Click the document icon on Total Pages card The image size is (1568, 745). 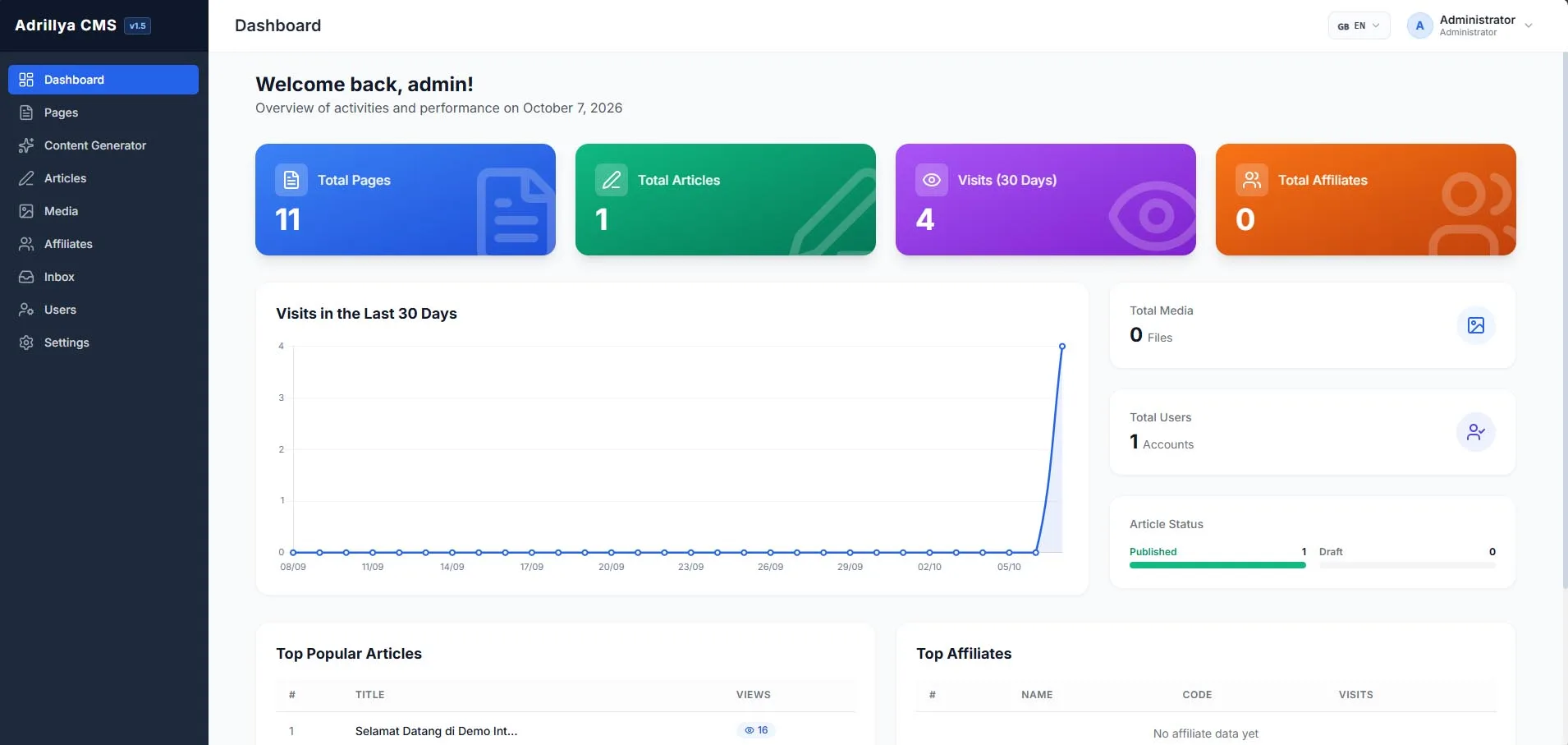[291, 180]
